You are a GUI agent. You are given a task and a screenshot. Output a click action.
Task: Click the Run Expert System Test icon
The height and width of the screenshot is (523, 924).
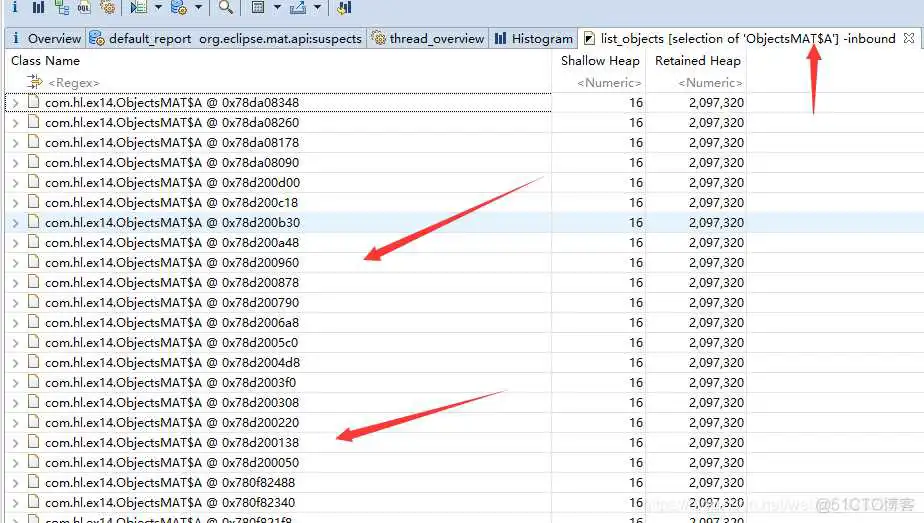coord(139,7)
